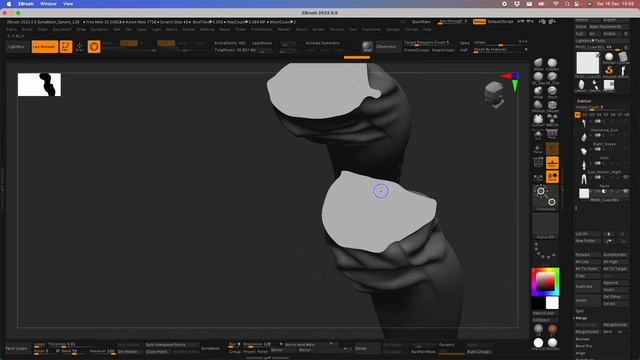This screenshot has height=360, width=640.
Task: Open the Apple menu
Action: click(9, 4)
